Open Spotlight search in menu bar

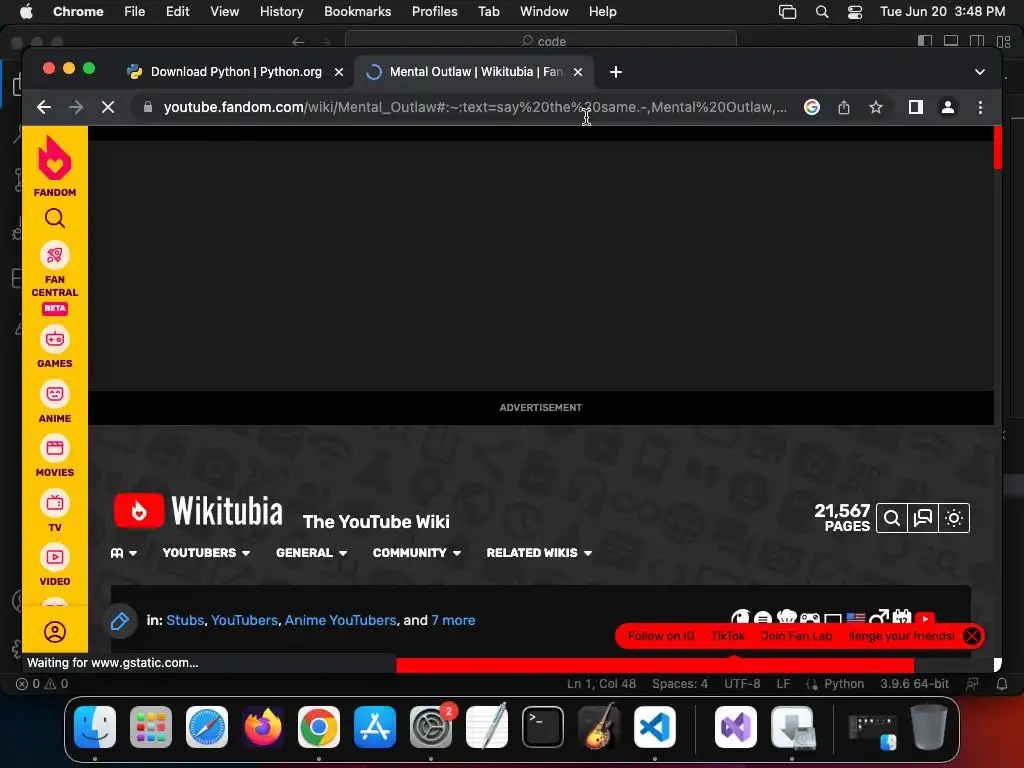coord(822,12)
